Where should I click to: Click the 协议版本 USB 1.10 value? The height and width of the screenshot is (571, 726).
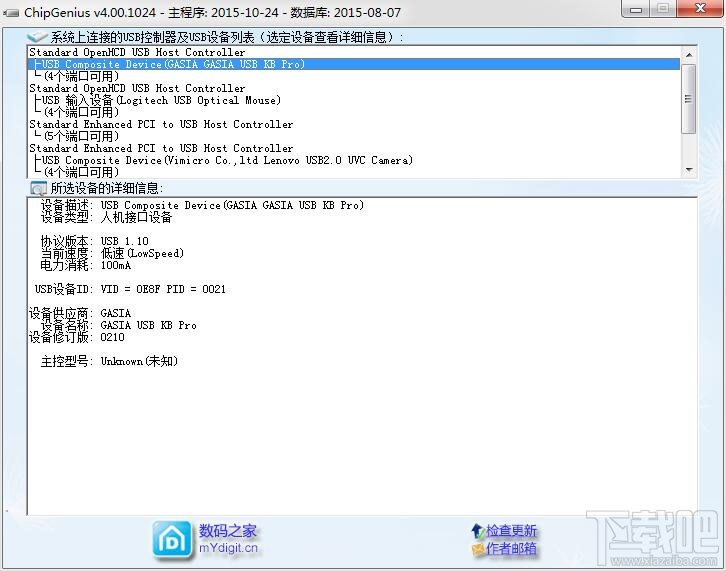click(x=125, y=241)
